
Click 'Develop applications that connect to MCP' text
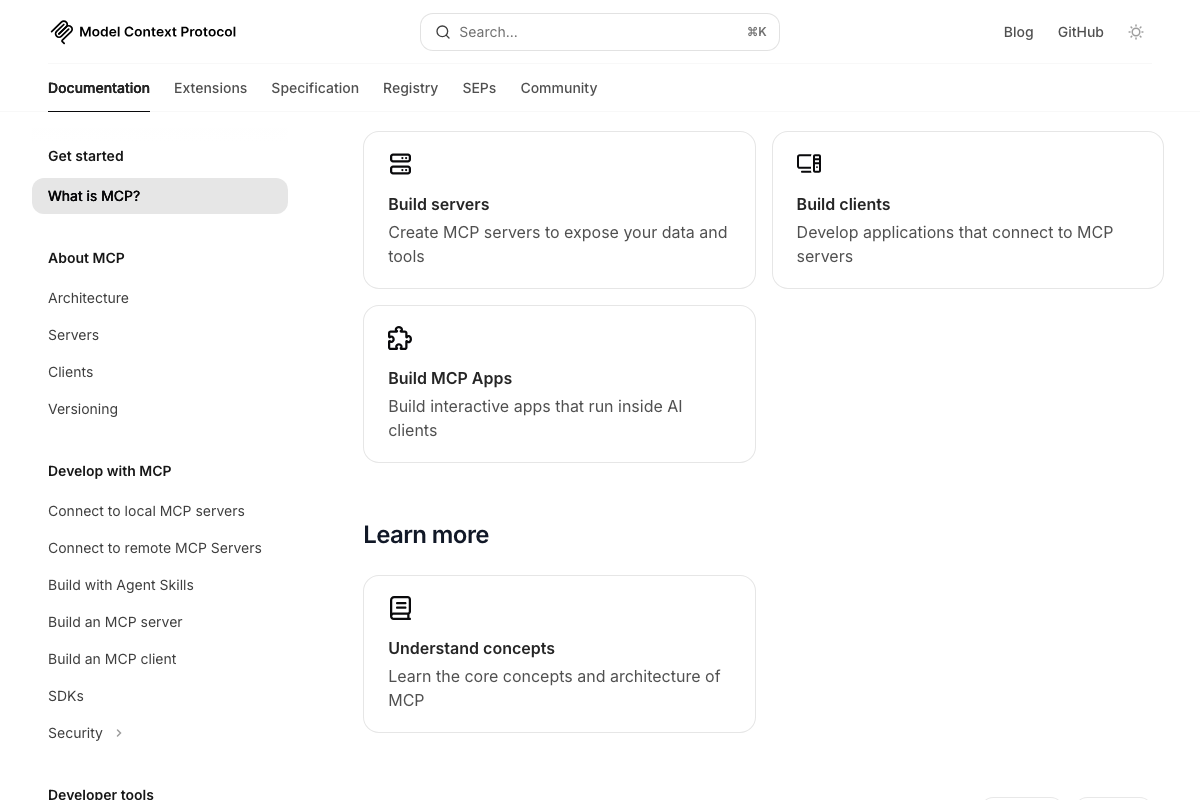point(955,232)
